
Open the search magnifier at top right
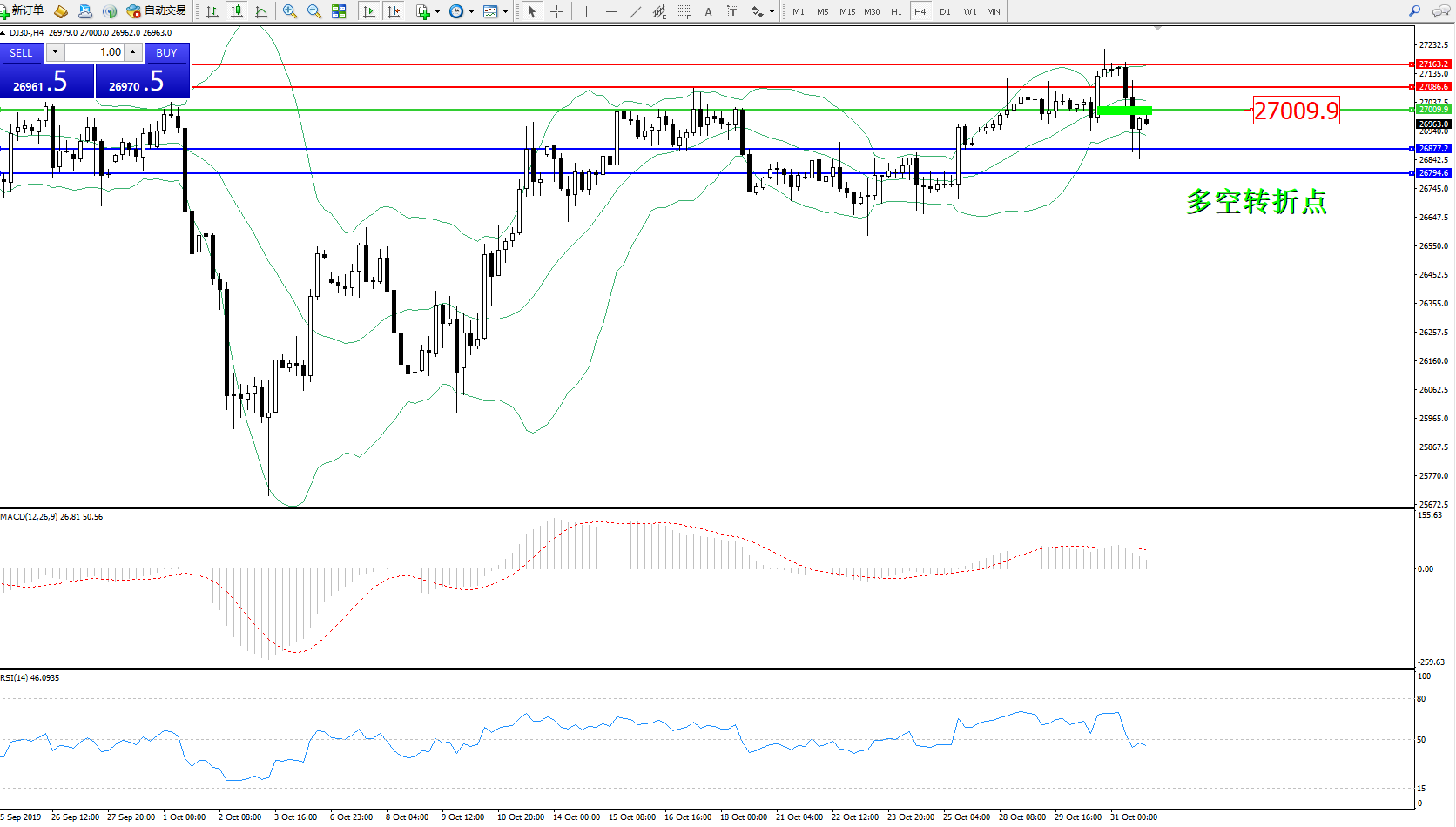[x=1415, y=11]
